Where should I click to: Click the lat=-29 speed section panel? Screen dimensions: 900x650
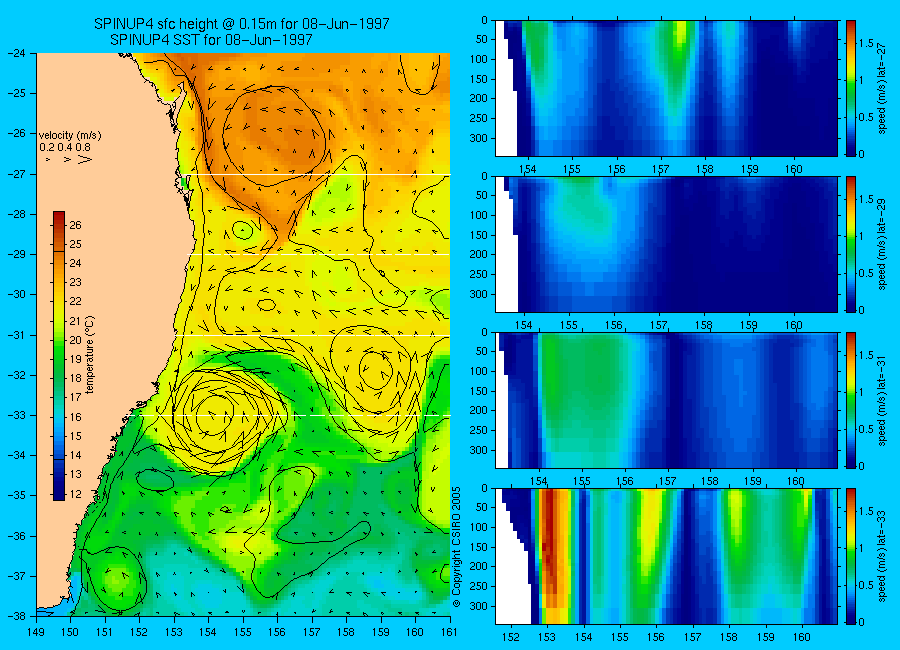click(x=666, y=244)
